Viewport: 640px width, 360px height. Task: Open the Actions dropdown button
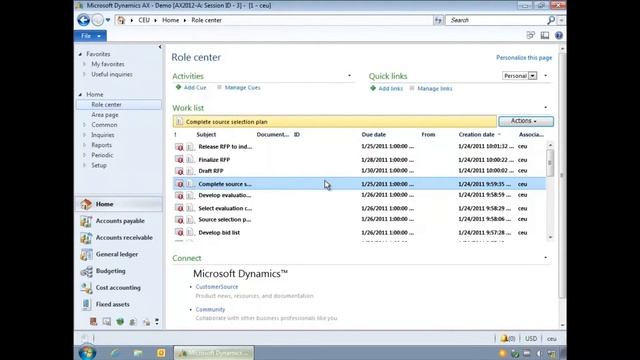coord(526,121)
